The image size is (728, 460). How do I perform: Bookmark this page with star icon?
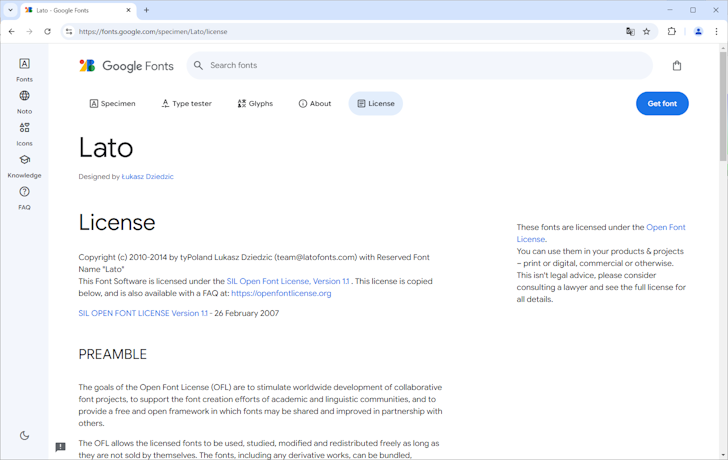[x=646, y=32]
